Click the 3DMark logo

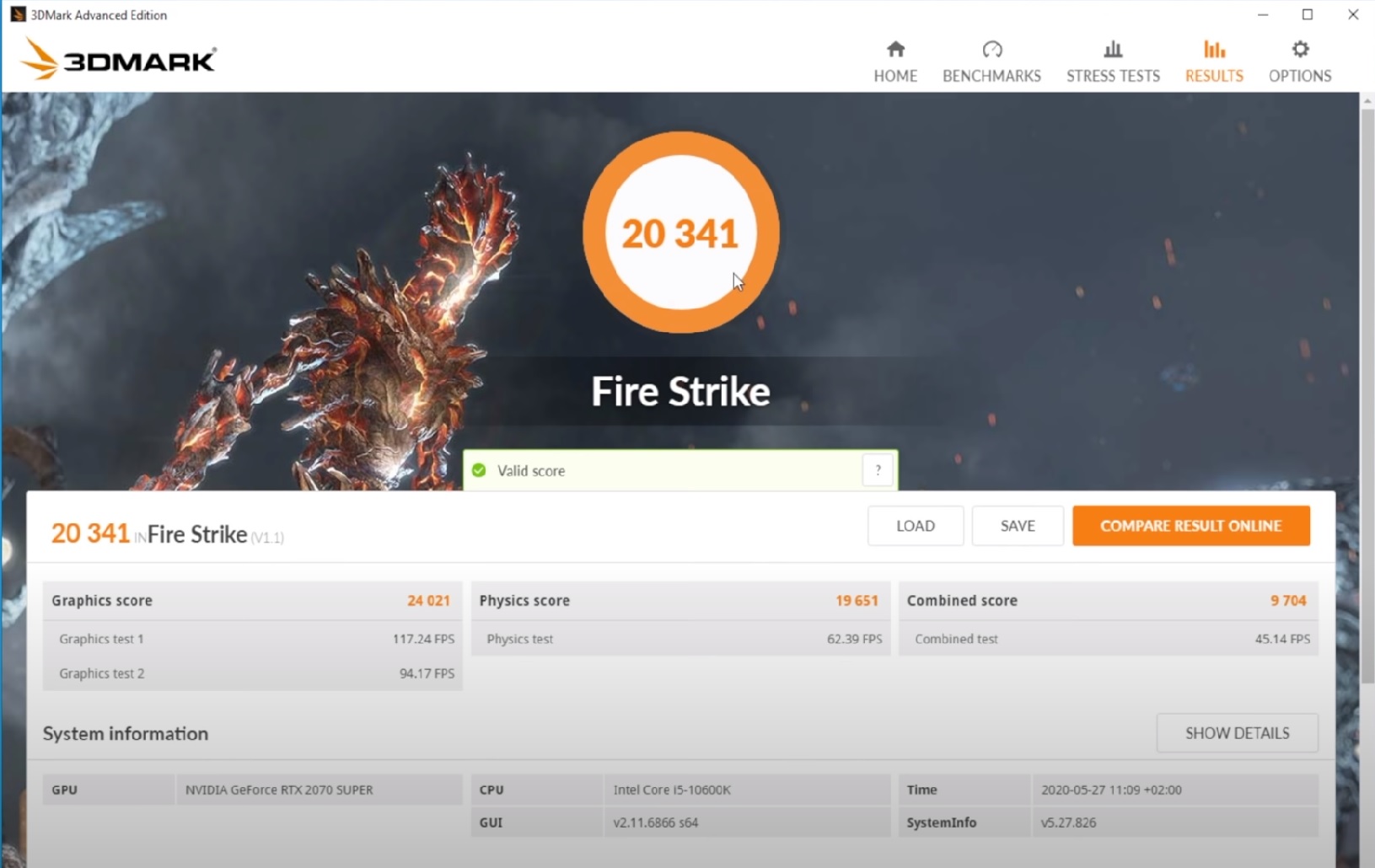[x=118, y=59]
